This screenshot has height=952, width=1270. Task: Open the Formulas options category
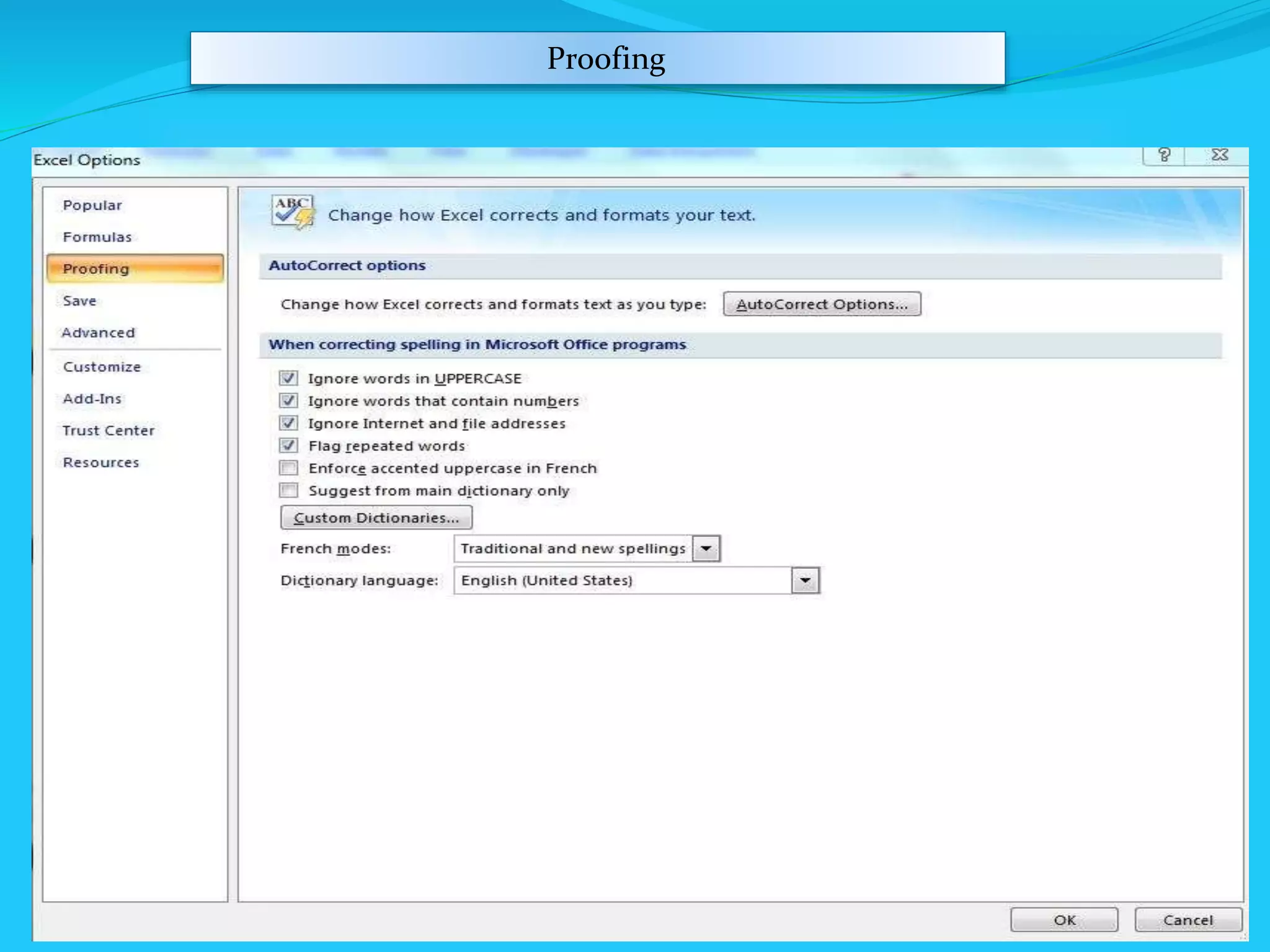coord(97,237)
